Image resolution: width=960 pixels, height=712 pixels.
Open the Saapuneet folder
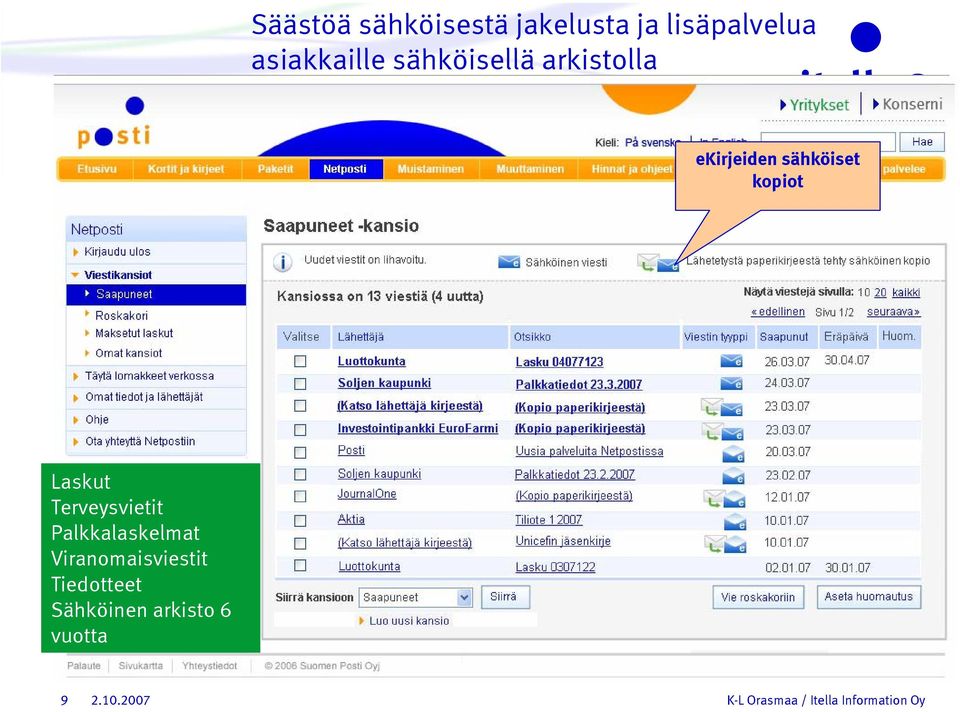point(156,294)
